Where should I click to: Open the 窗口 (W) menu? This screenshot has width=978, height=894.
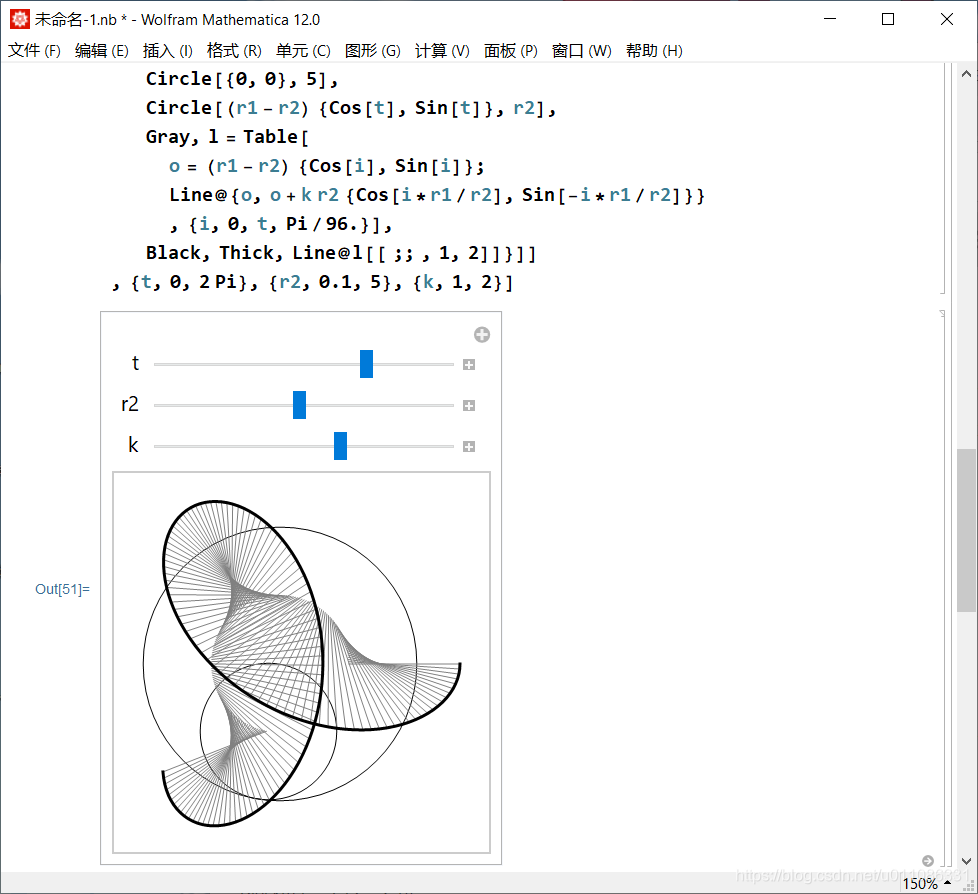point(581,51)
